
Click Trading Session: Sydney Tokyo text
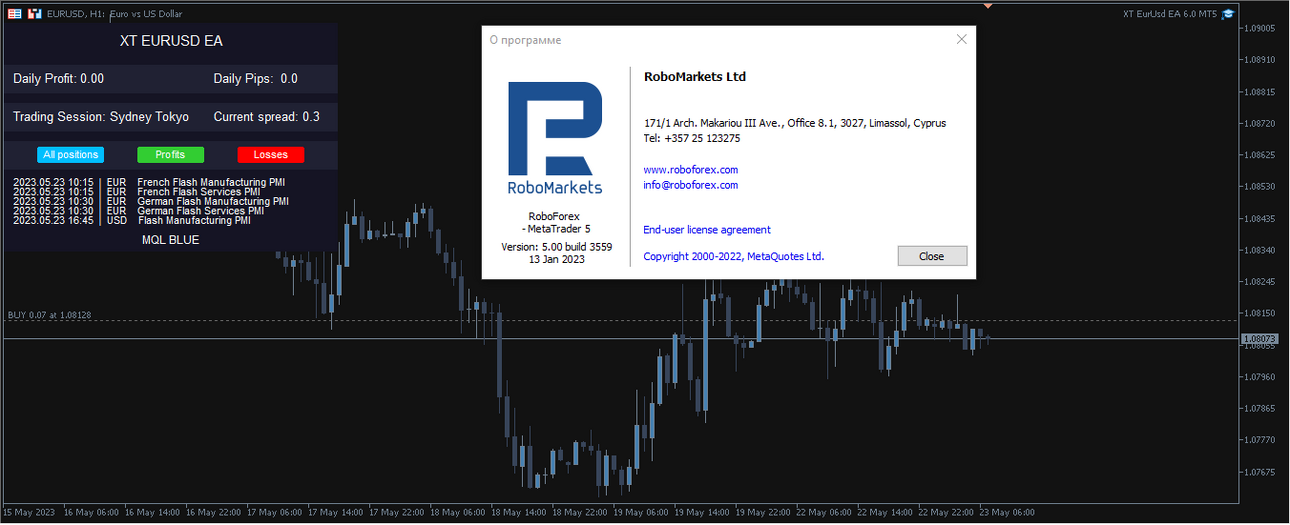pyautogui.click(x=101, y=117)
